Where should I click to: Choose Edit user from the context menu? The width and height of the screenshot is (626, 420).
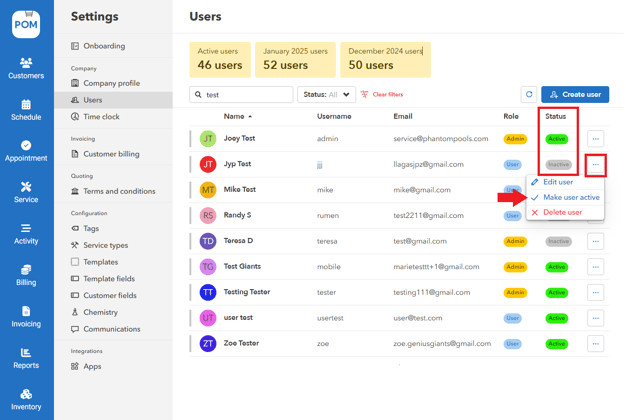[558, 182]
